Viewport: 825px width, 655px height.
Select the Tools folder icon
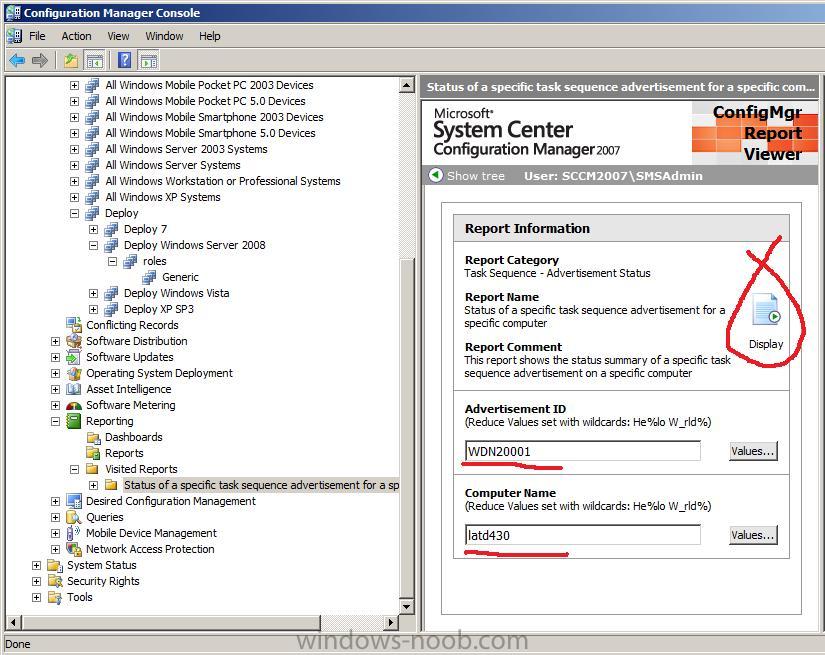(x=55, y=597)
